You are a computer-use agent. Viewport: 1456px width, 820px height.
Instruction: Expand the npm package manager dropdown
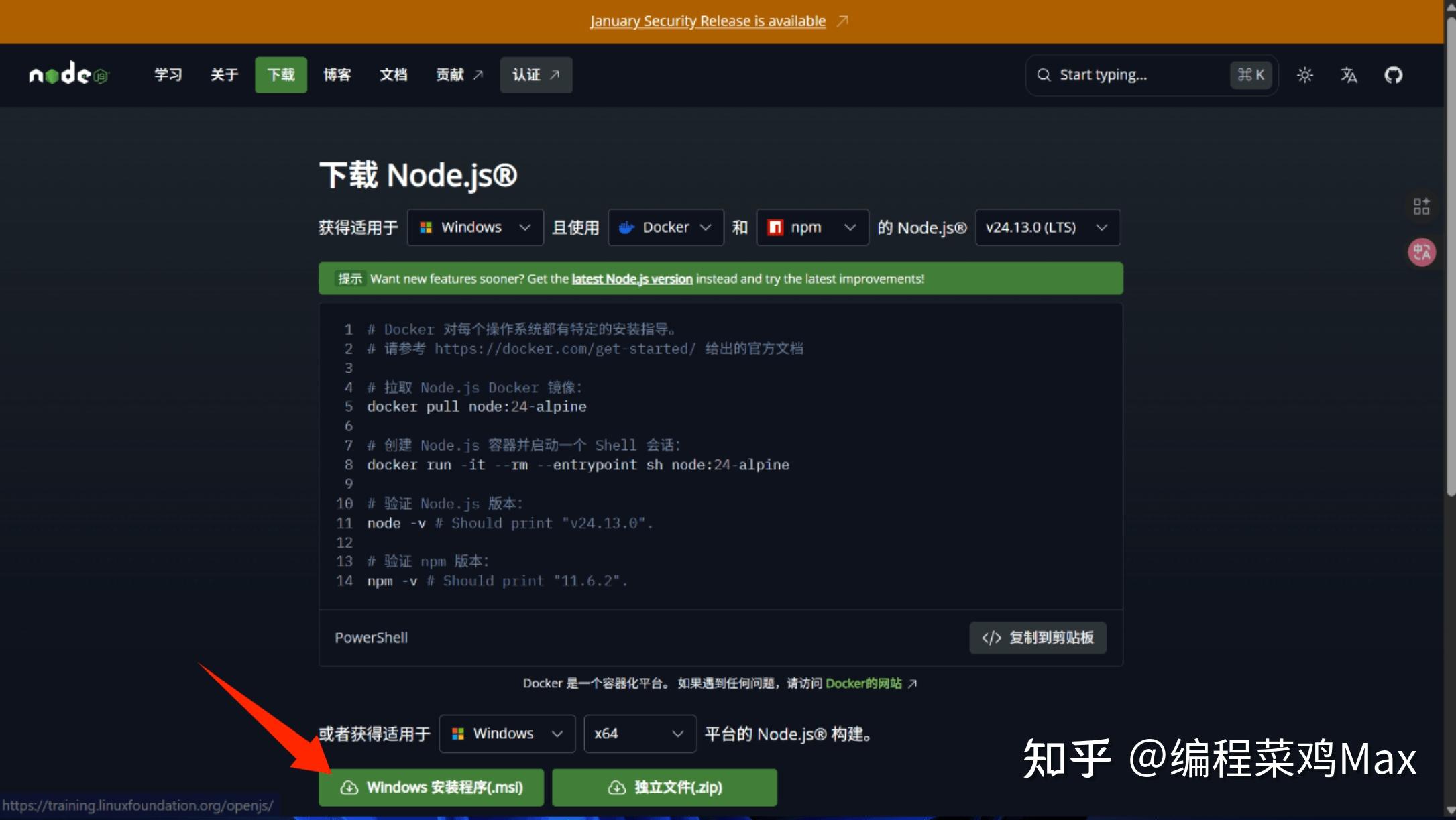click(x=812, y=227)
